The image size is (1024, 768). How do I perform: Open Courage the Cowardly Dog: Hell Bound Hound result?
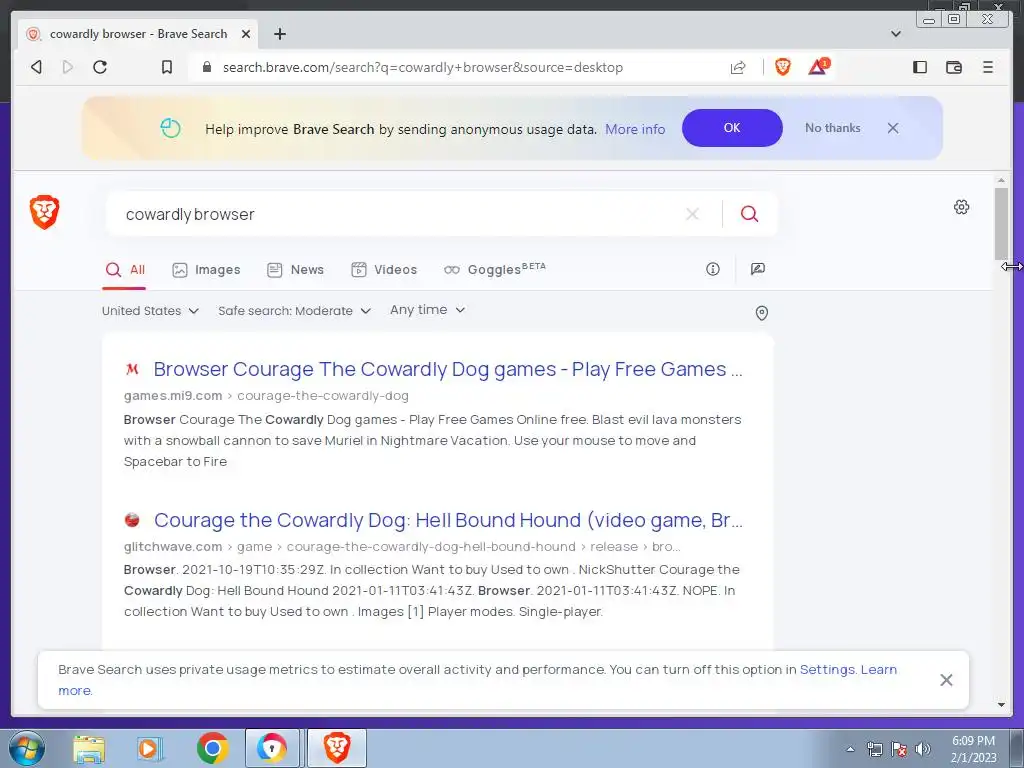[x=448, y=520]
